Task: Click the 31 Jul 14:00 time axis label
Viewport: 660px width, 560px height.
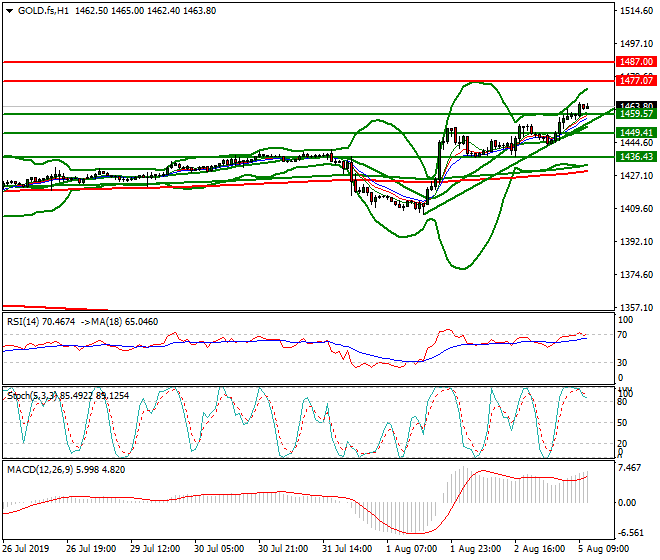Action: 346,549
